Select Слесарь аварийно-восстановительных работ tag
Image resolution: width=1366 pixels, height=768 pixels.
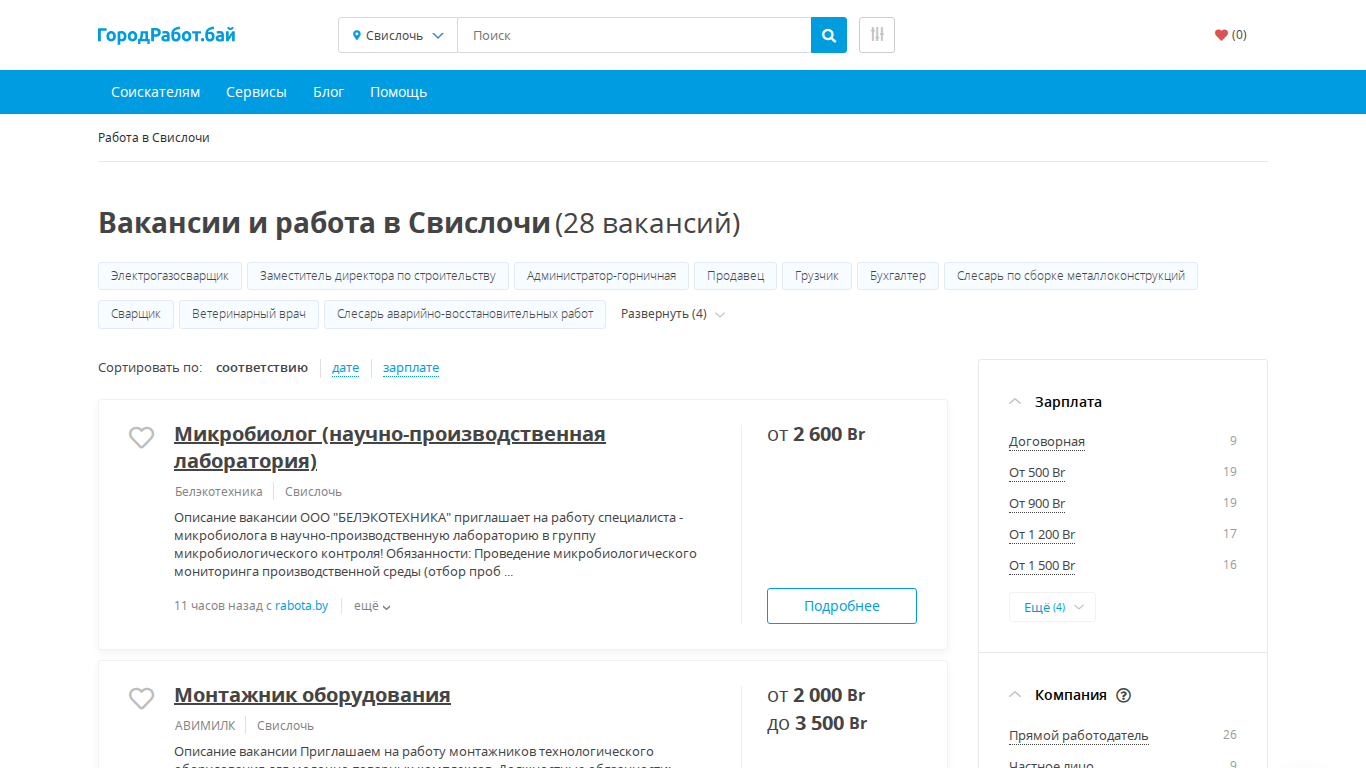click(465, 314)
